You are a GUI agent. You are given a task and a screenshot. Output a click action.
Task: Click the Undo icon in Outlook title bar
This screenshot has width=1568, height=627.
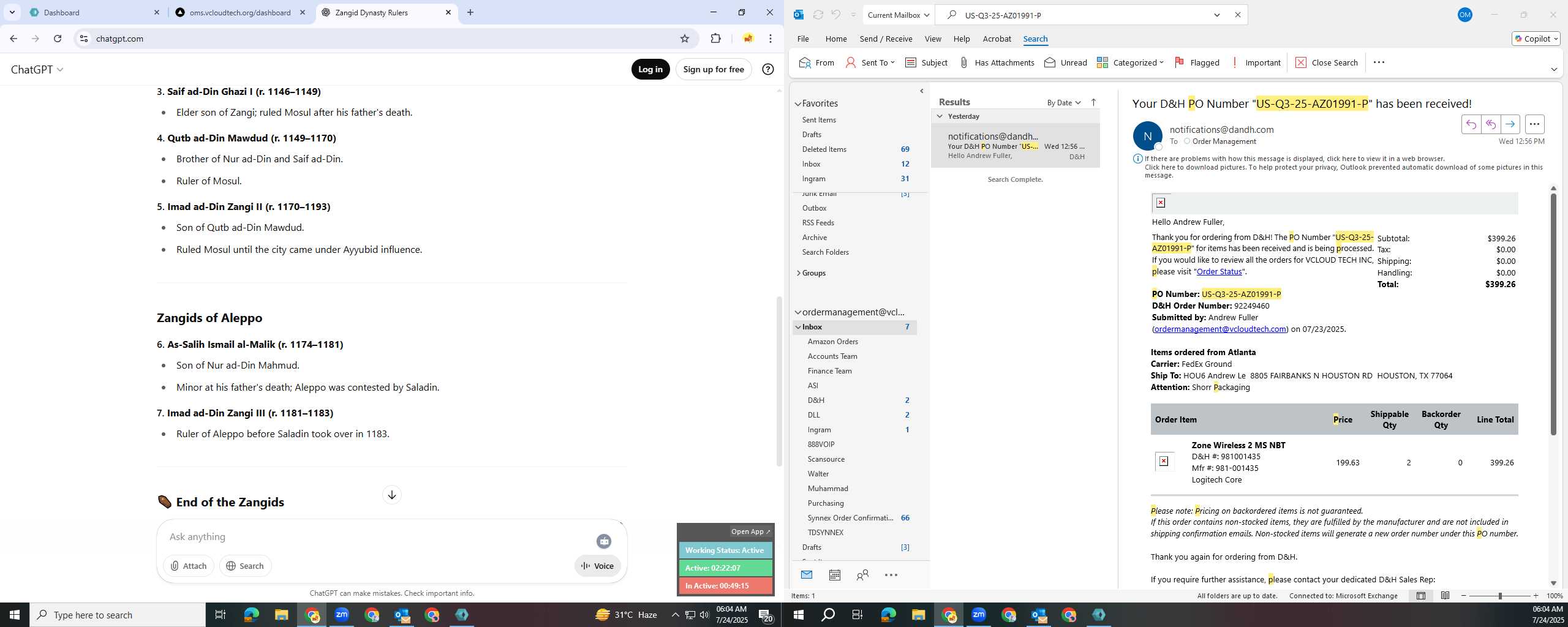pos(835,15)
